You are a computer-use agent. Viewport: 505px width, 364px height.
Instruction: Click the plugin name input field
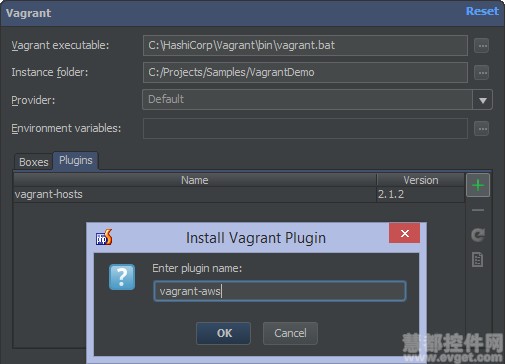click(280, 291)
